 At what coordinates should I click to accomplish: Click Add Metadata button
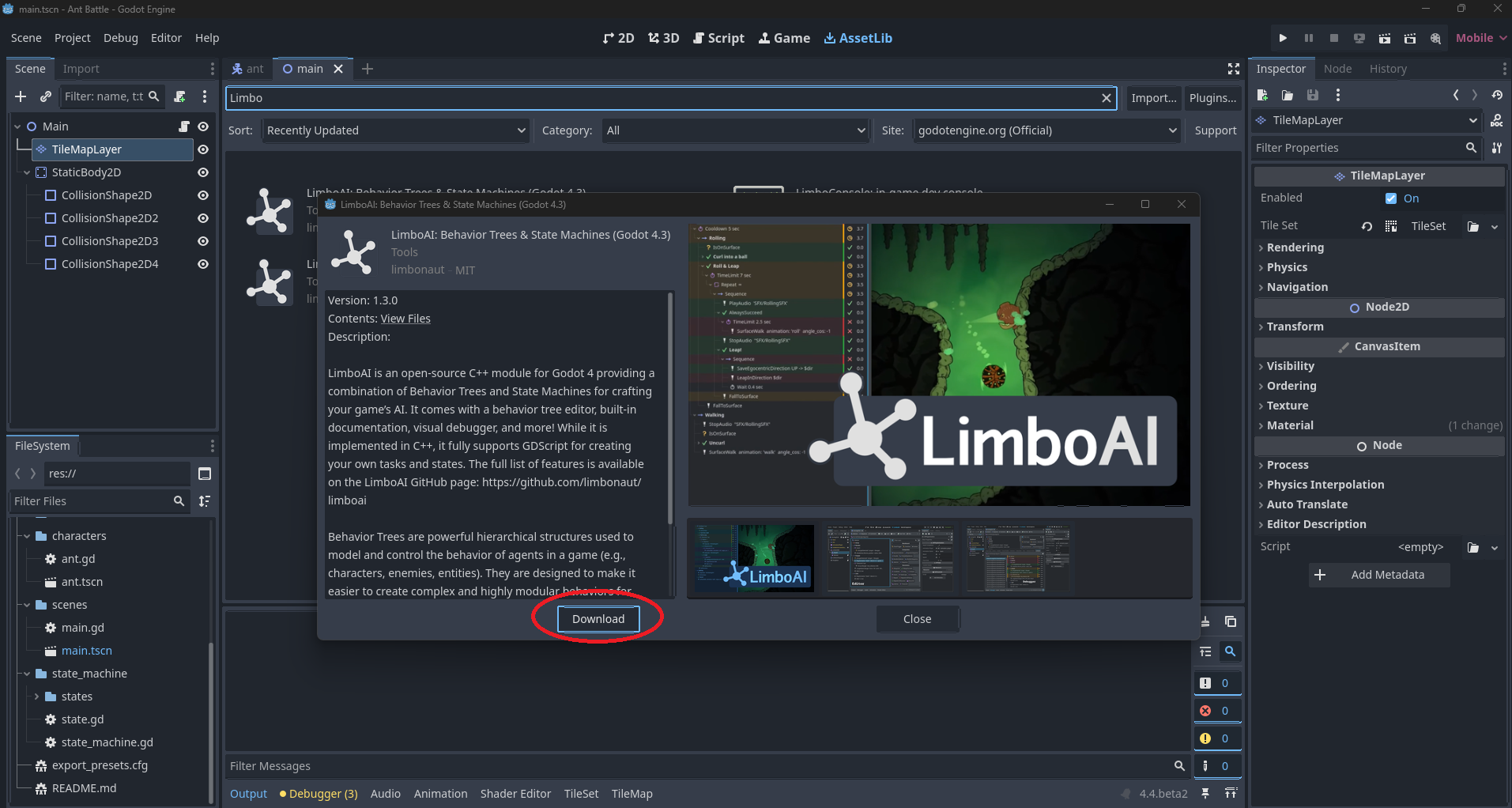point(1379,575)
